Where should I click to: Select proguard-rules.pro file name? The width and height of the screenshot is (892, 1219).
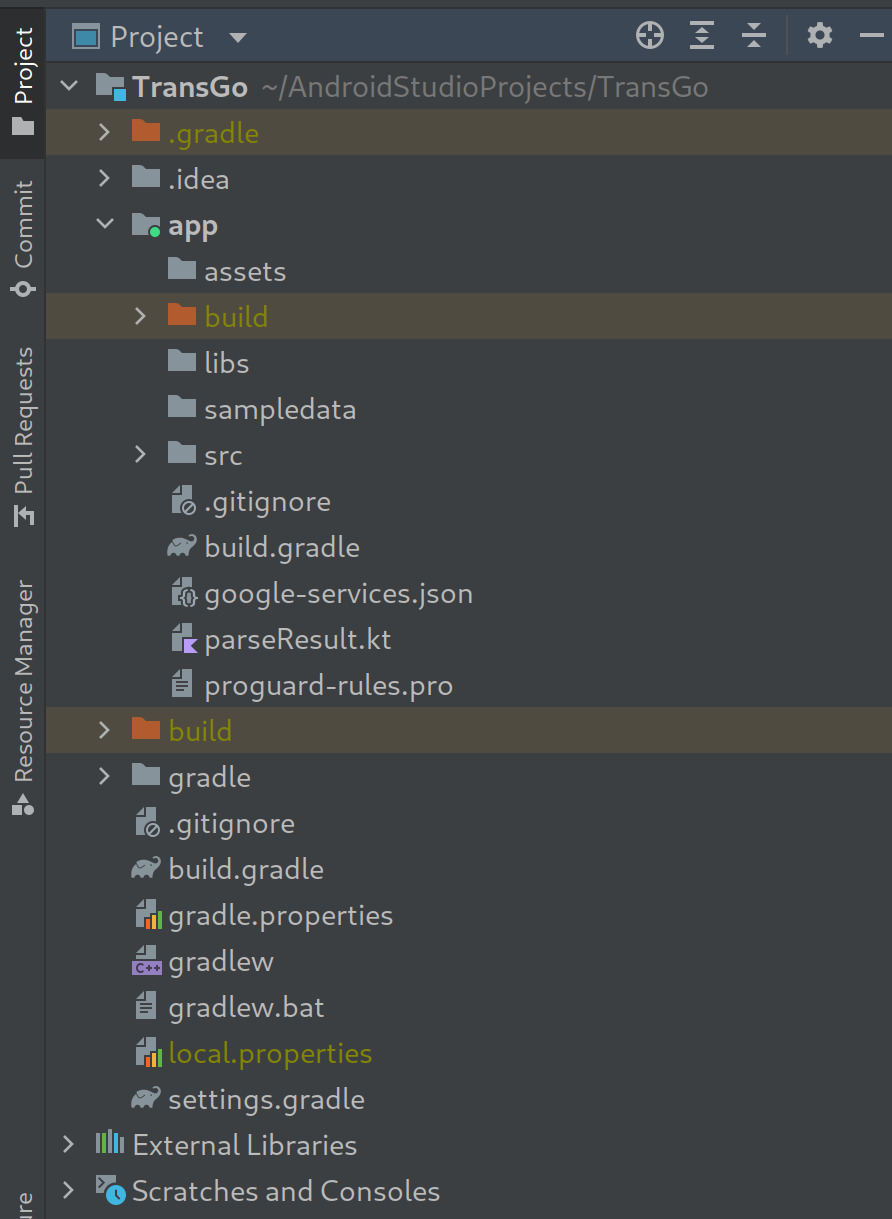coord(328,686)
